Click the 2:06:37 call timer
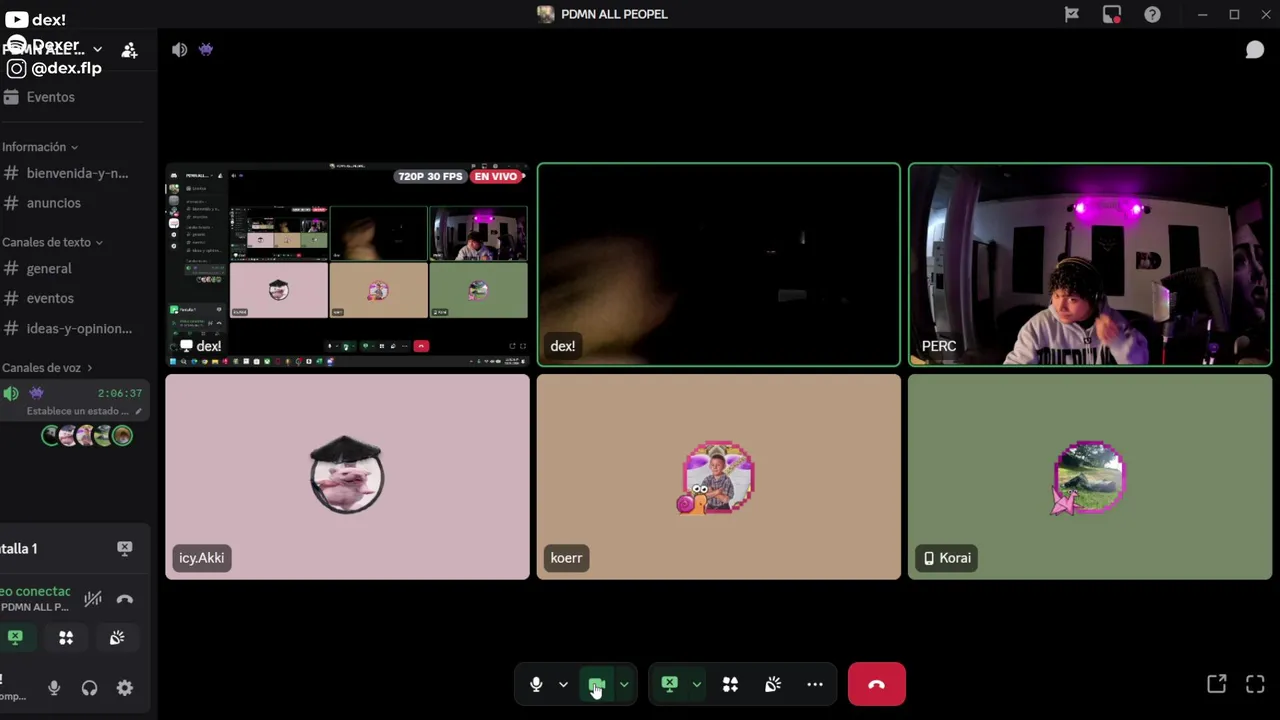 coord(120,394)
